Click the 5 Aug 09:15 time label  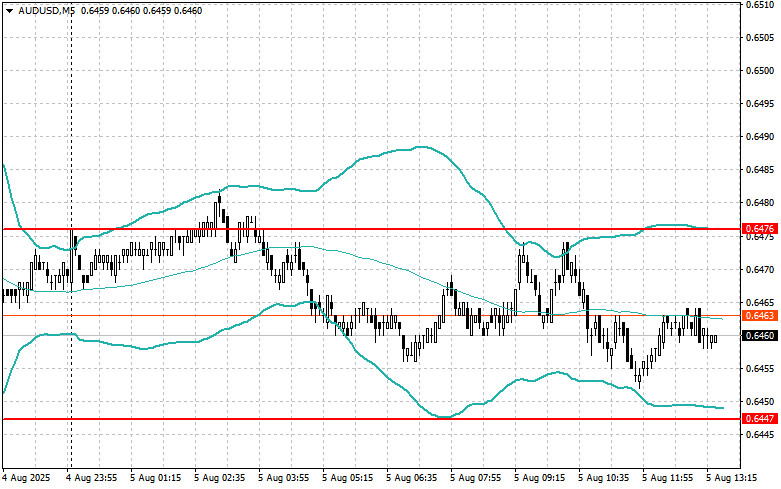click(539, 478)
